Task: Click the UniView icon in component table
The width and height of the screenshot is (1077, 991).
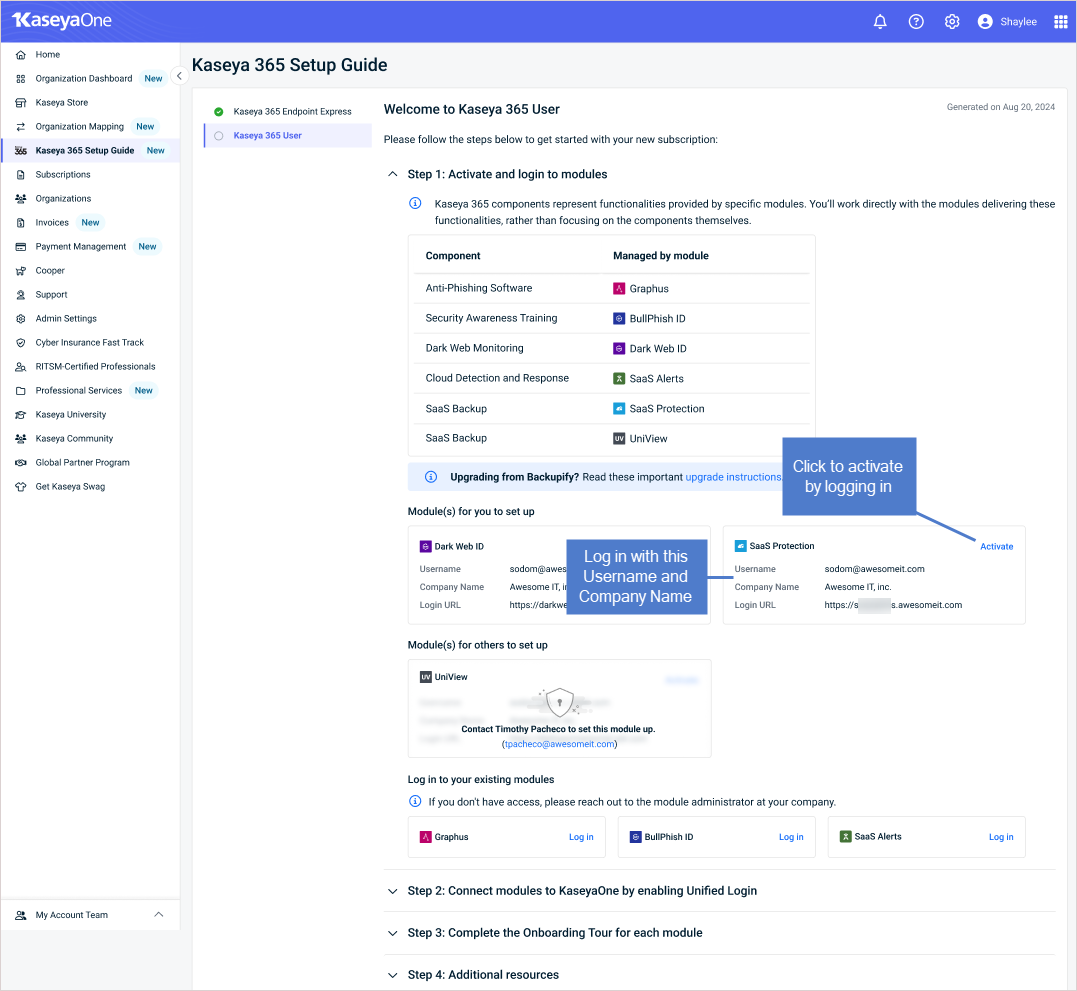Action: pyautogui.click(x=619, y=439)
